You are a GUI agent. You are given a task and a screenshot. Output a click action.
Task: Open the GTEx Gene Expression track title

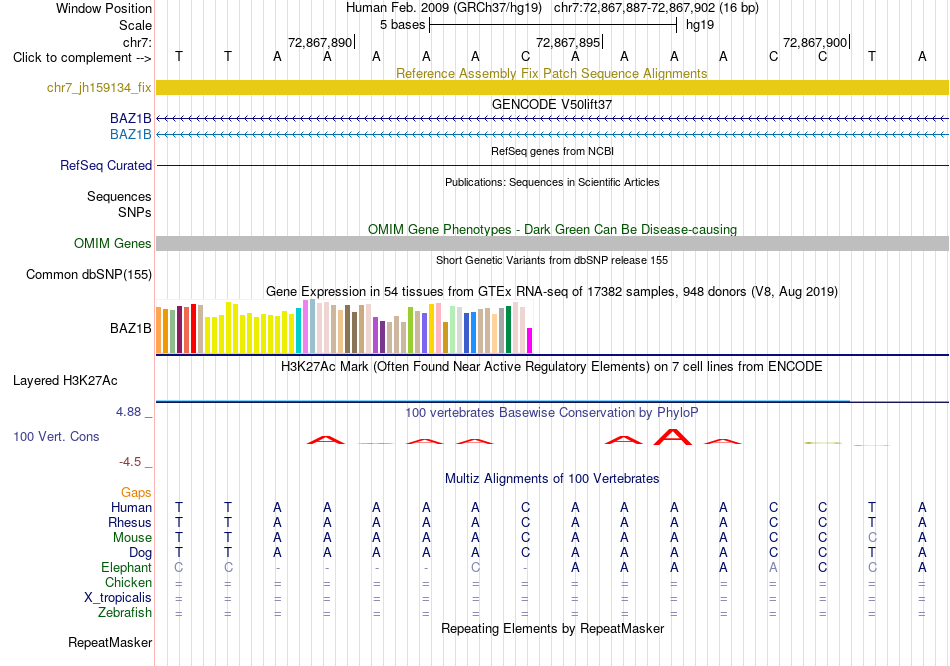(x=551, y=291)
